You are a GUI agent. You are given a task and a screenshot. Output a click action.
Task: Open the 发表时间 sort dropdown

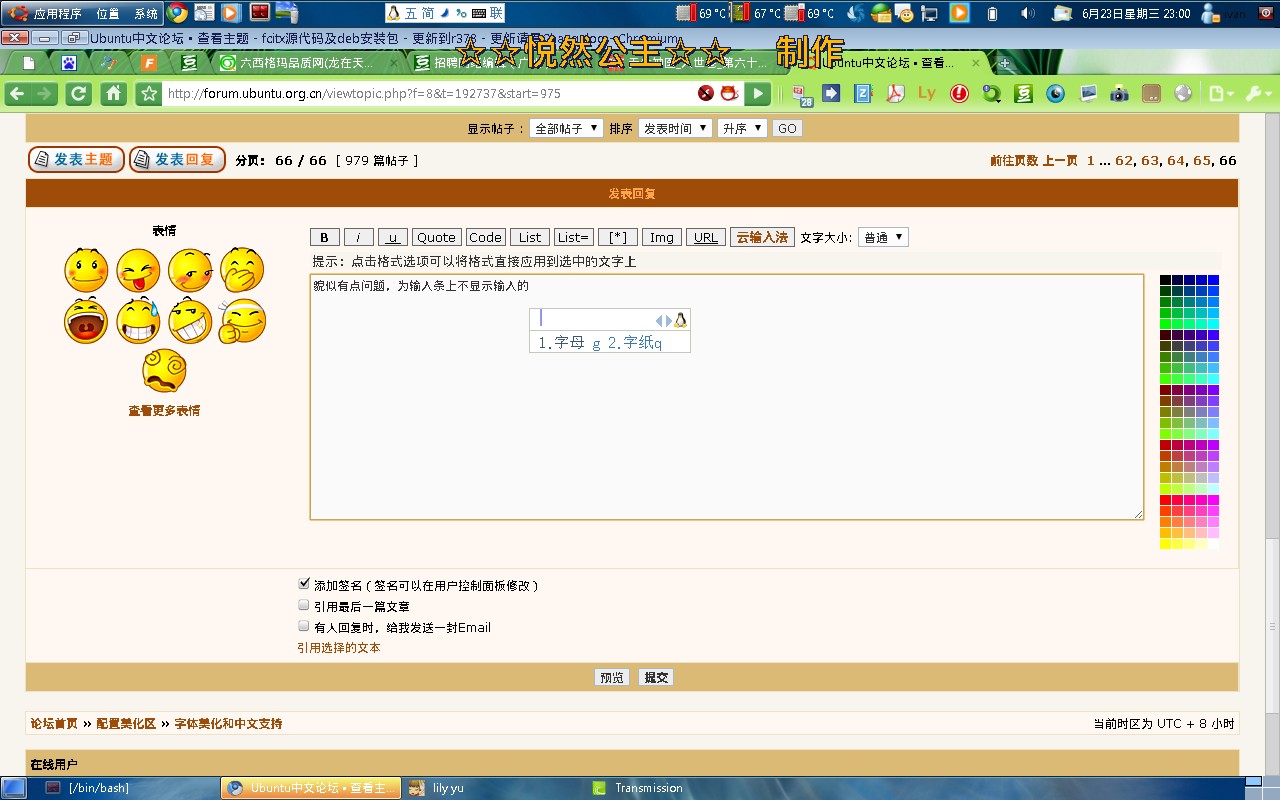point(675,128)
